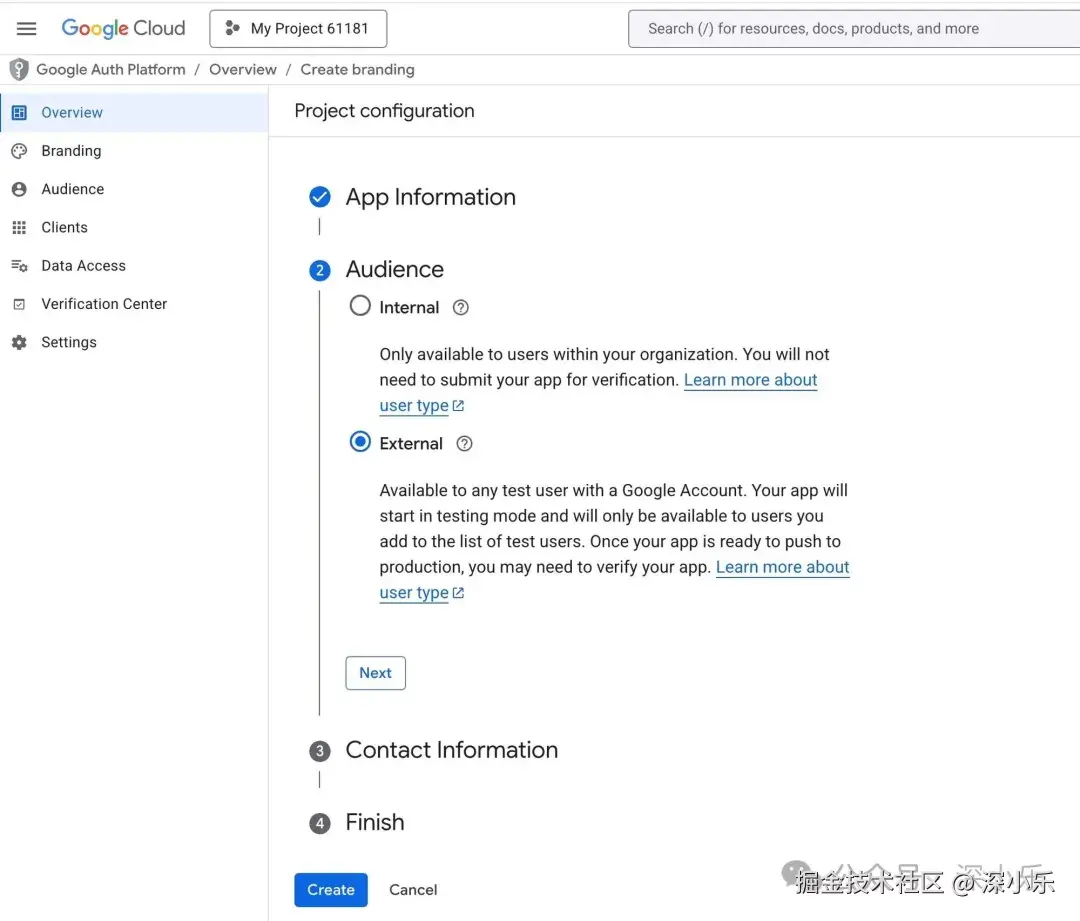Open the hamburger navigation menu
Viewport: 1080px width, 921px height.
(x=27, y=29)
